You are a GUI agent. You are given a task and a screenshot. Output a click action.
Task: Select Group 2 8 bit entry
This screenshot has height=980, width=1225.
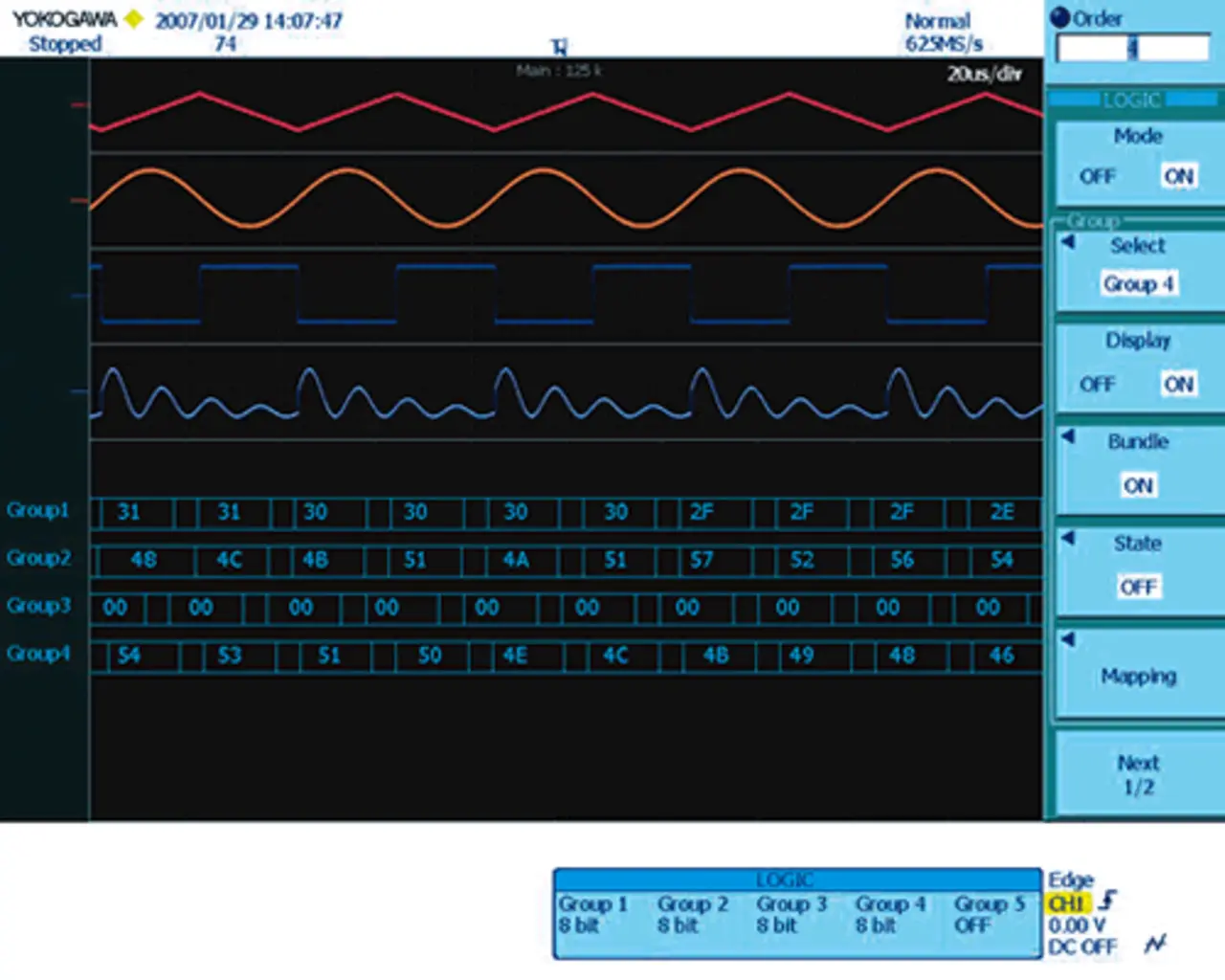(x=693, y=914)
